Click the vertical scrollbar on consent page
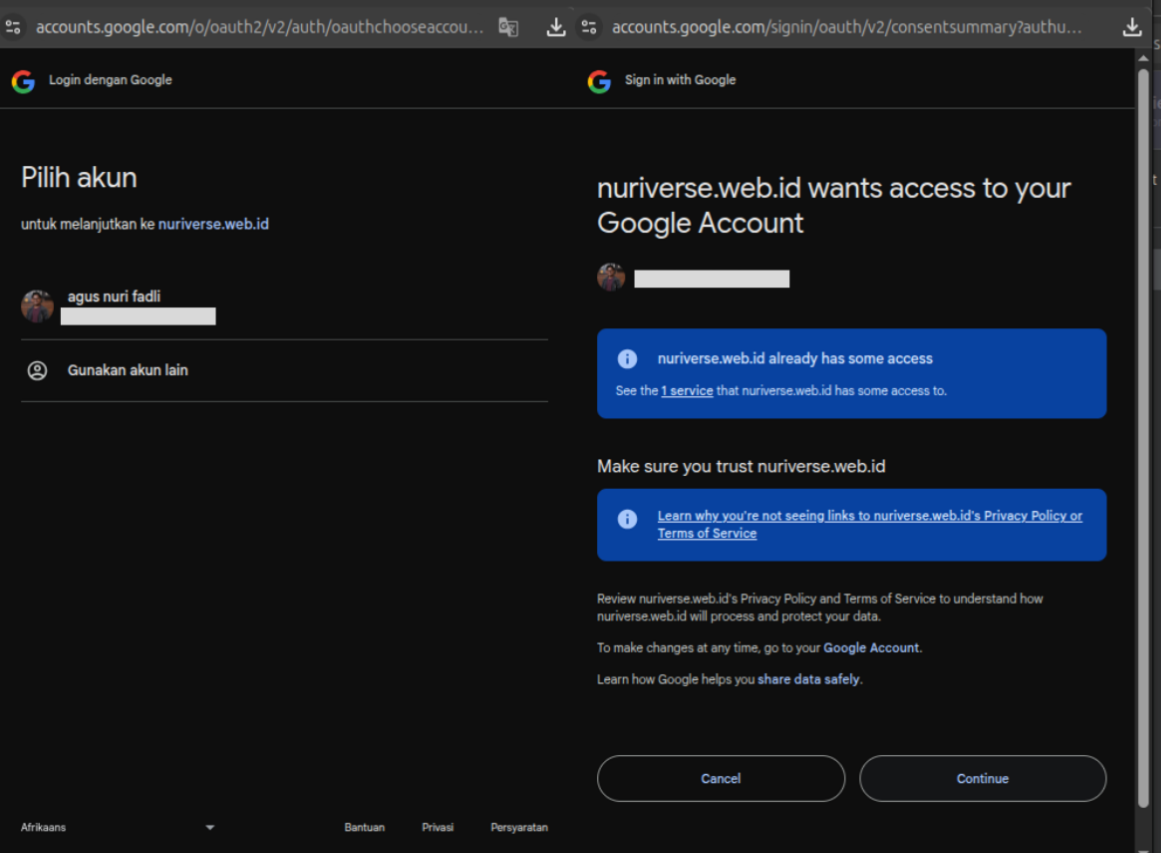Viewport: 1161px width, 853px height. click(1143, 437)
